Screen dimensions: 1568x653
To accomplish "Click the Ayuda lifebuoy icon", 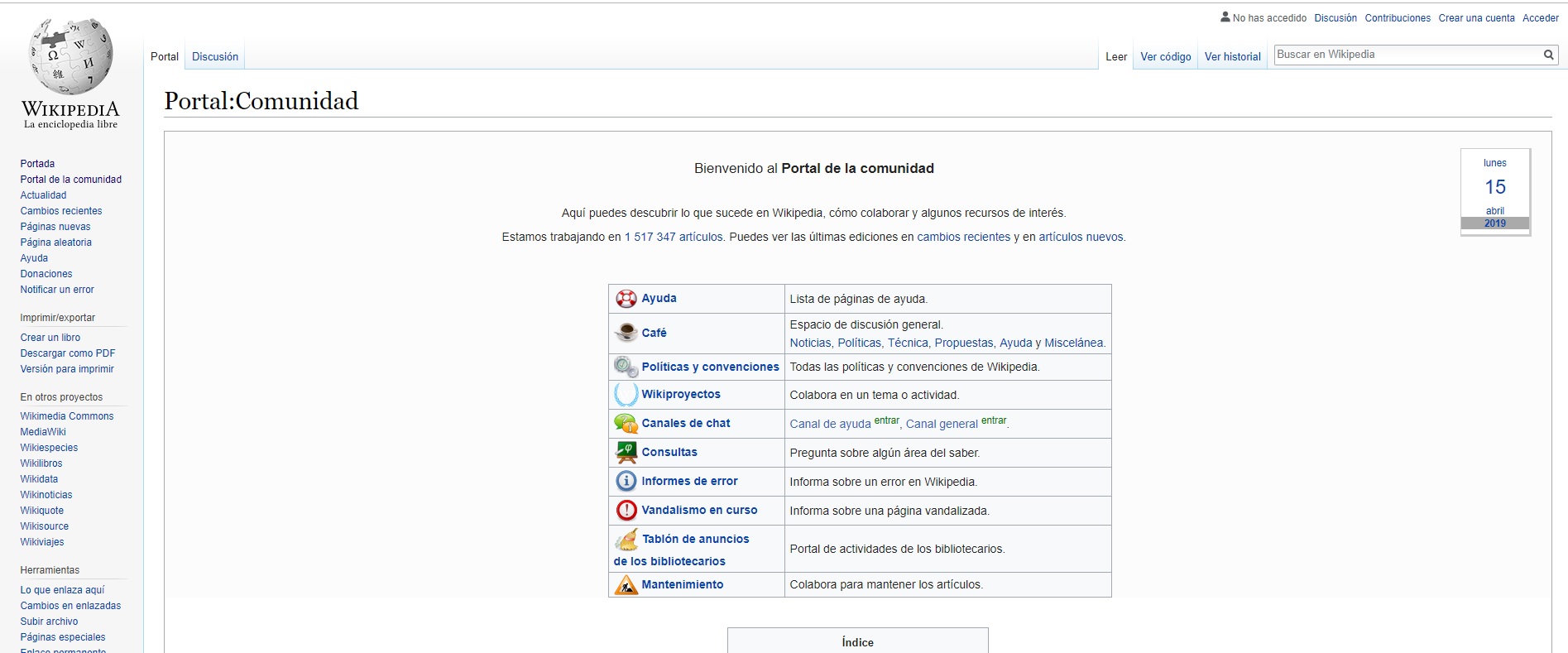I will click(x=626, y=299).
